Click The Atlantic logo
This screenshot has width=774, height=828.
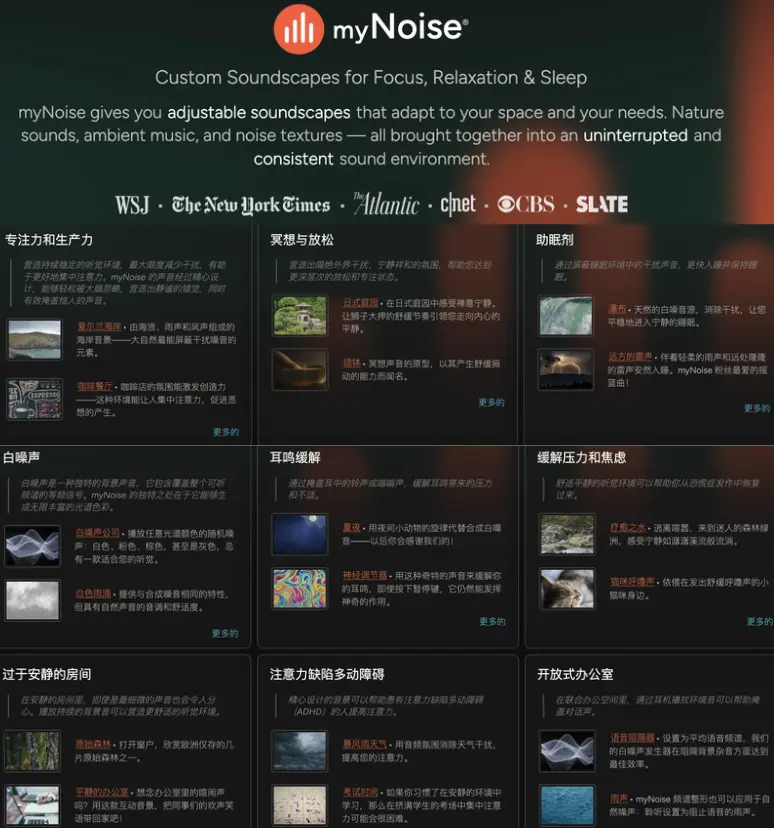386,204
